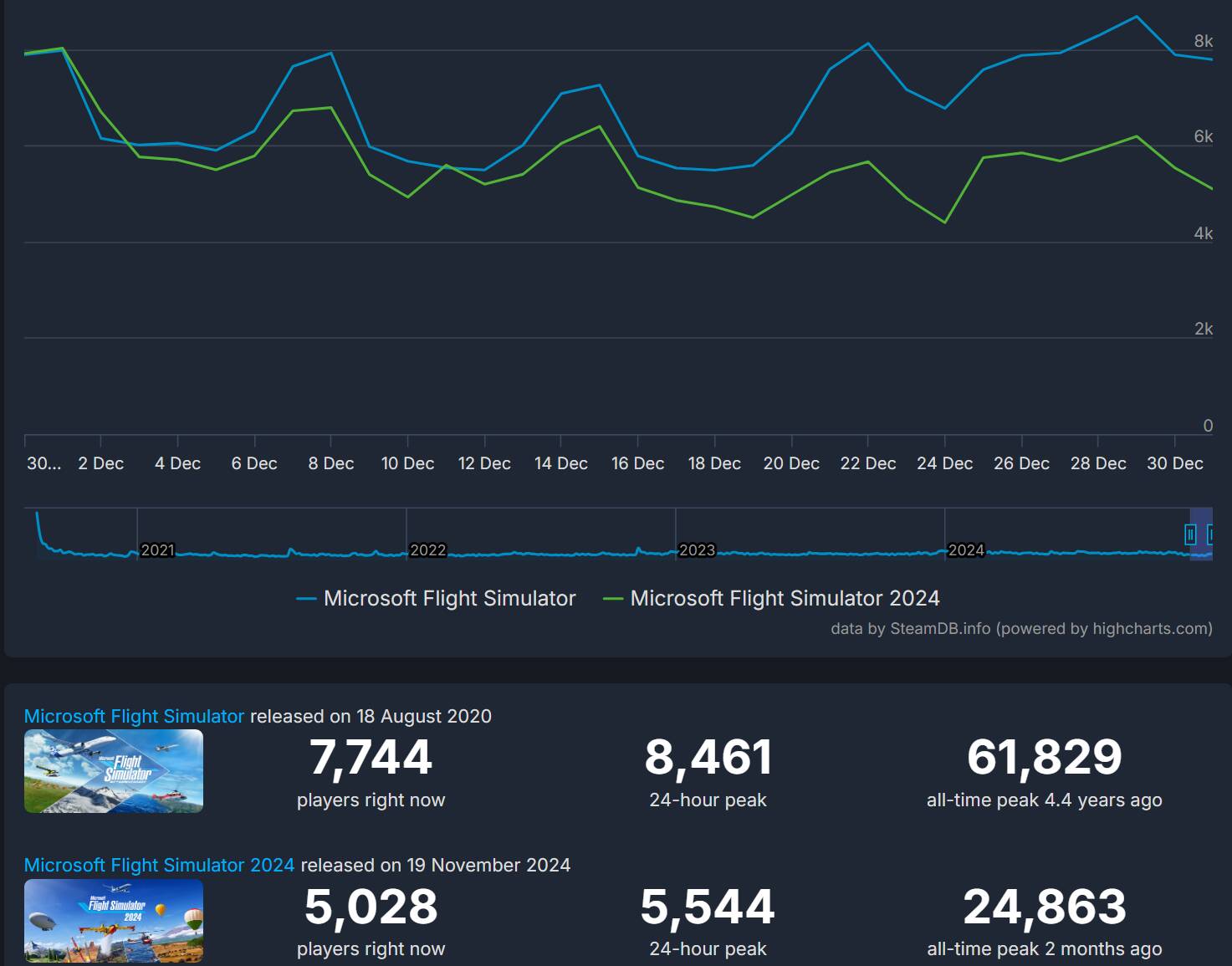Click the 16 Dec label on x-axis

point(637,463)
